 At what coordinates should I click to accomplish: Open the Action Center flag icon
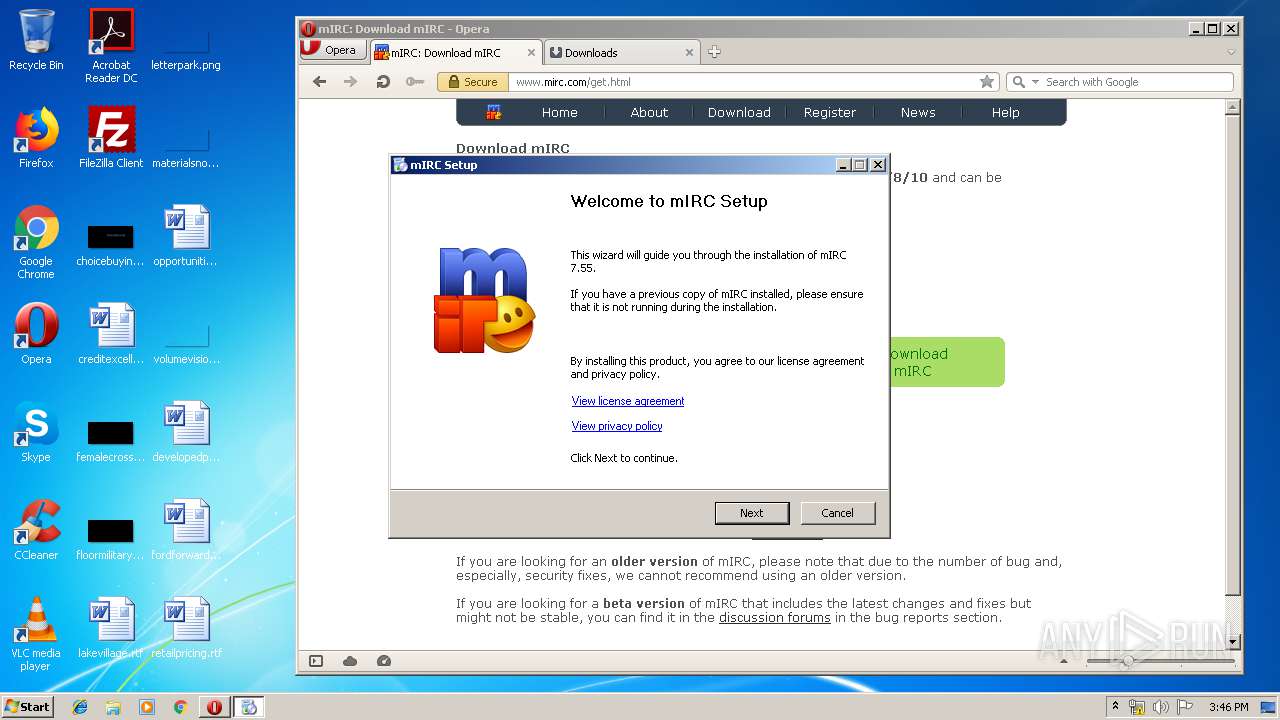click(1184, 707)
